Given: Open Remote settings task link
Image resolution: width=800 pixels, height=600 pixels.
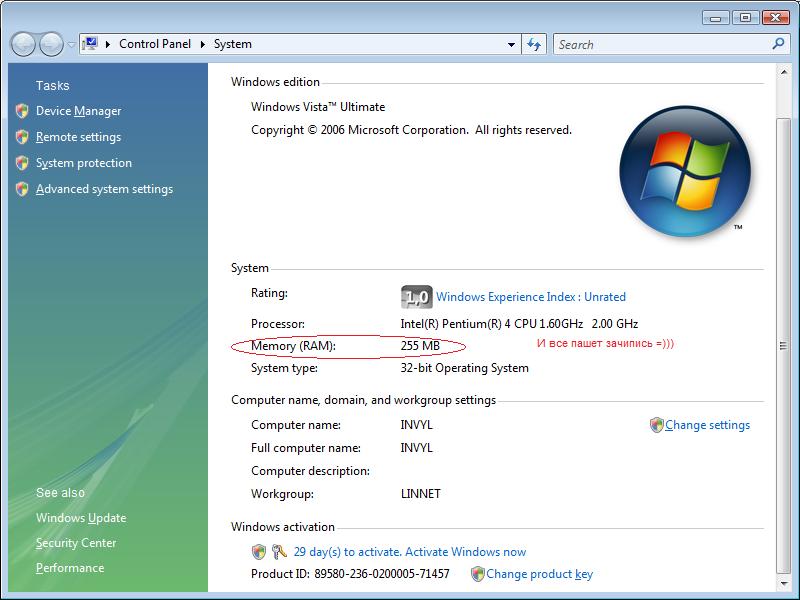Looking at the screenshot, I should (x=79, y=137).
